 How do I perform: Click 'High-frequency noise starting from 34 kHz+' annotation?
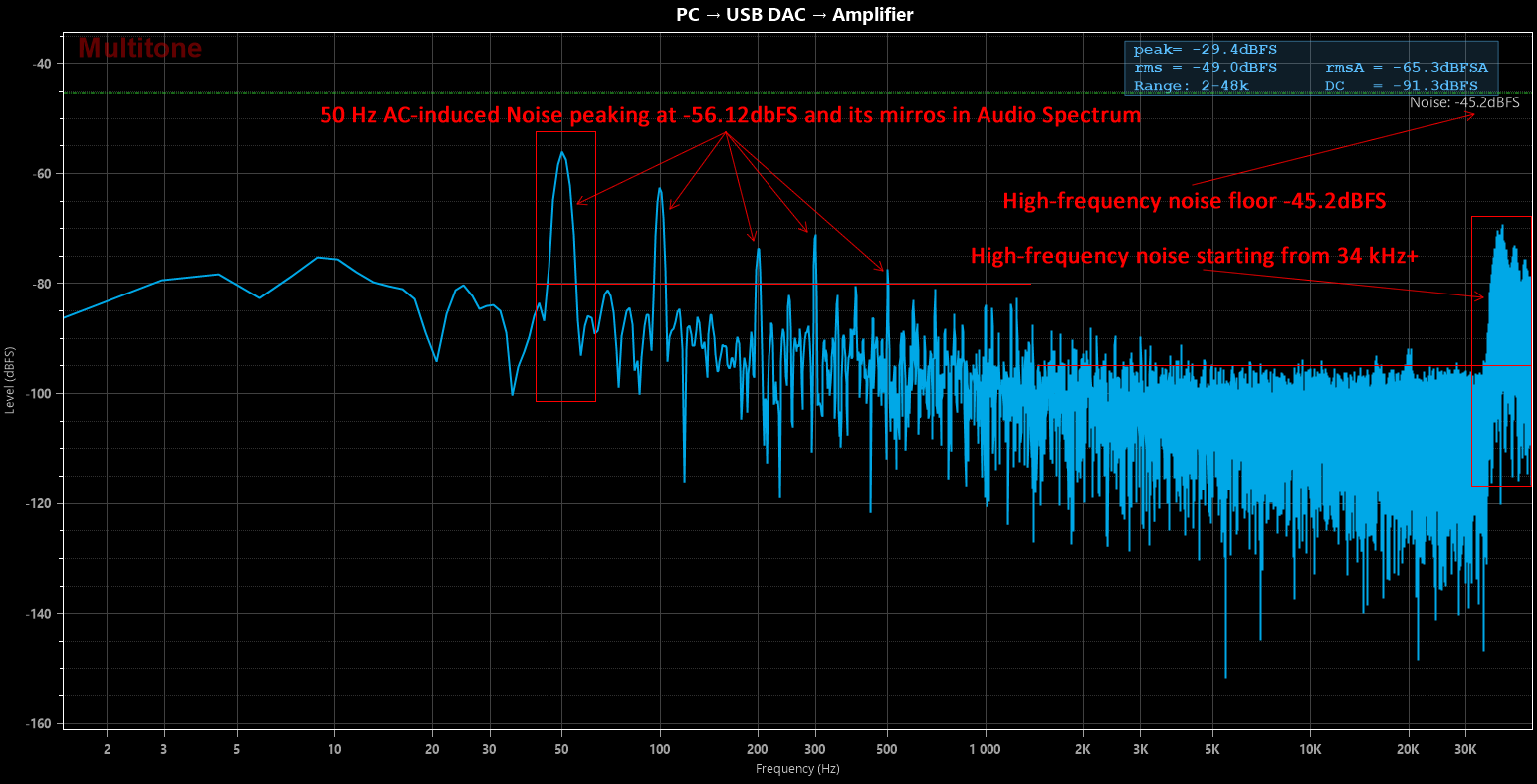pos(1194,257)
